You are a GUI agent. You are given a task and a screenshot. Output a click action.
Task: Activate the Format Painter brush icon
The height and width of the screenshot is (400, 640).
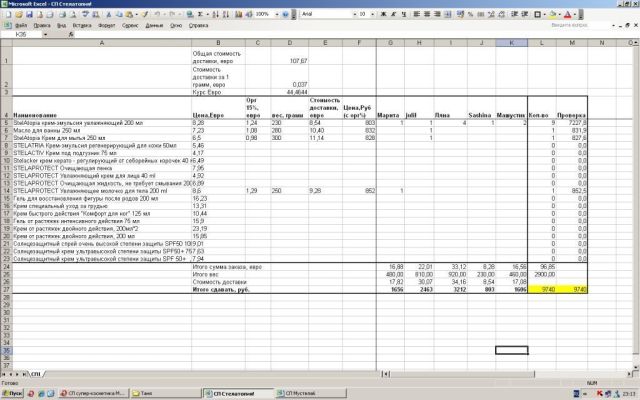click(145, 14)
